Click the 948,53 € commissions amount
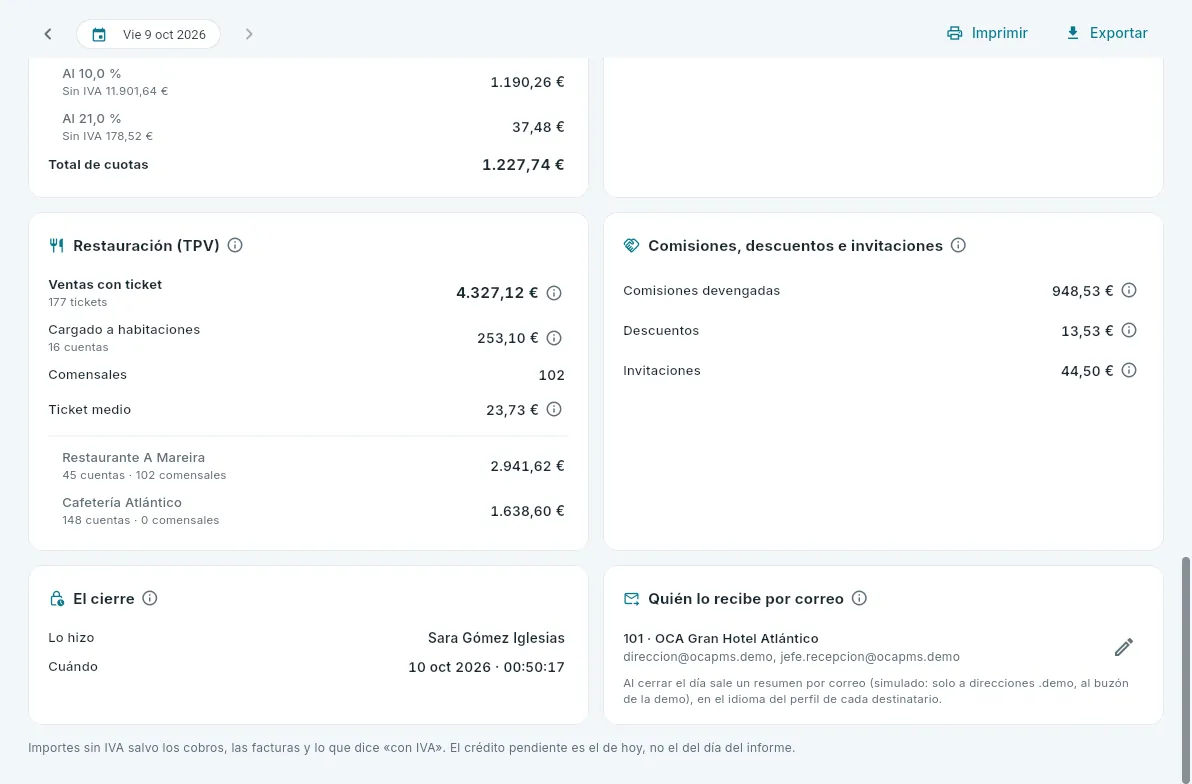This screenshot has height=784, width=1192. tap(1083, 290)
